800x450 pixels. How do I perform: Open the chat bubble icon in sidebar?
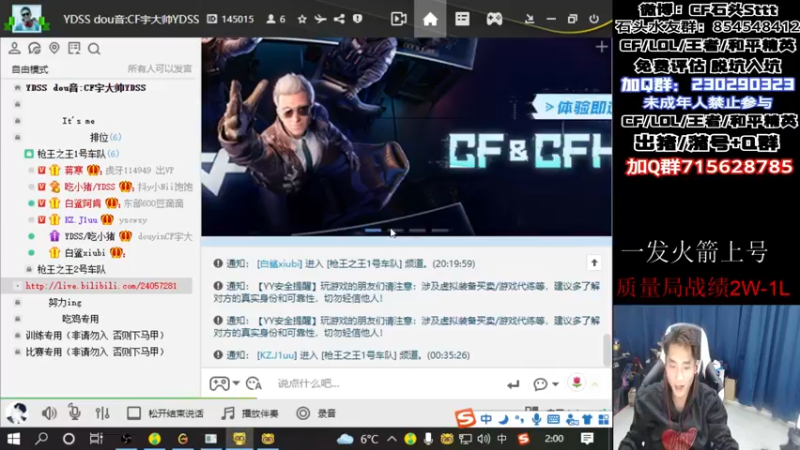(34, 48)
